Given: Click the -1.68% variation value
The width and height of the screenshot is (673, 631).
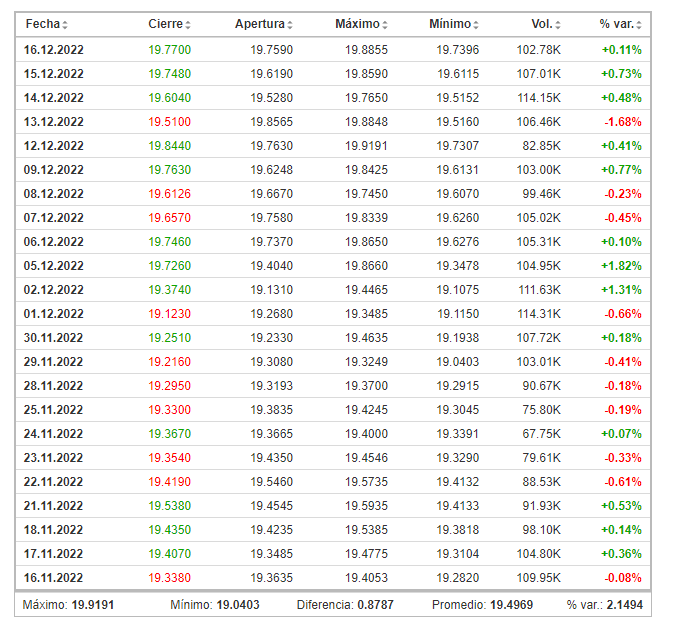Looking at the screenshot, I should [622, 121].
